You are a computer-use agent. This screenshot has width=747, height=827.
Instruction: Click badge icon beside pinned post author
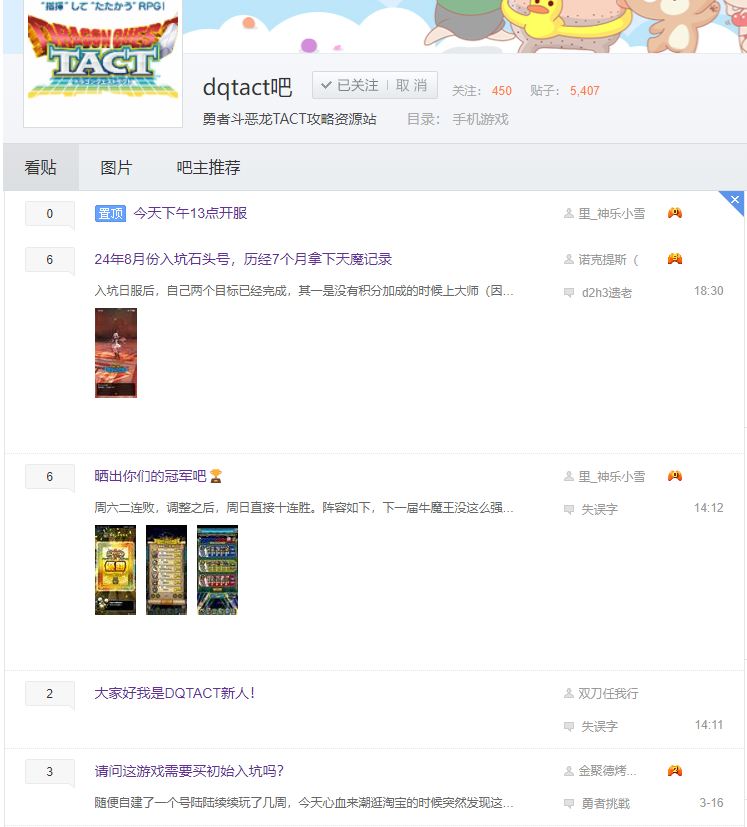pyautogui.click(x=675, y=213)
